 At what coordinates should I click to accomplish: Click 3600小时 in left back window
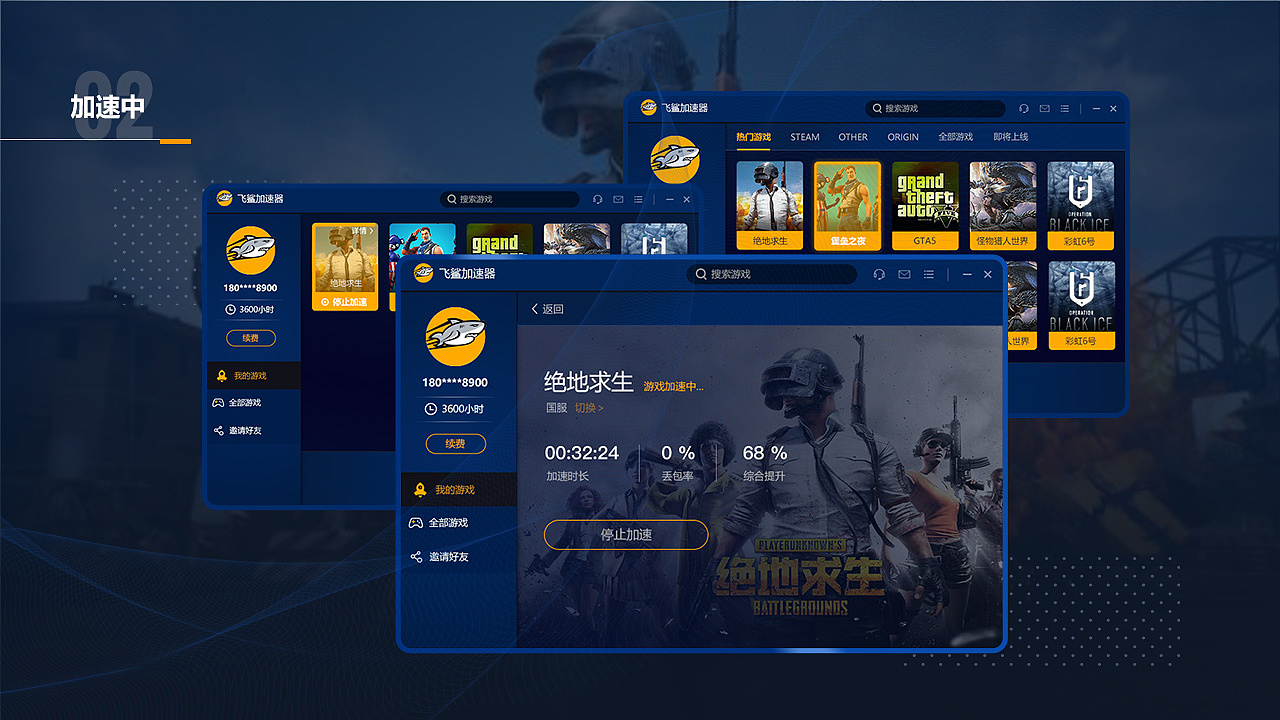(251, 310)
